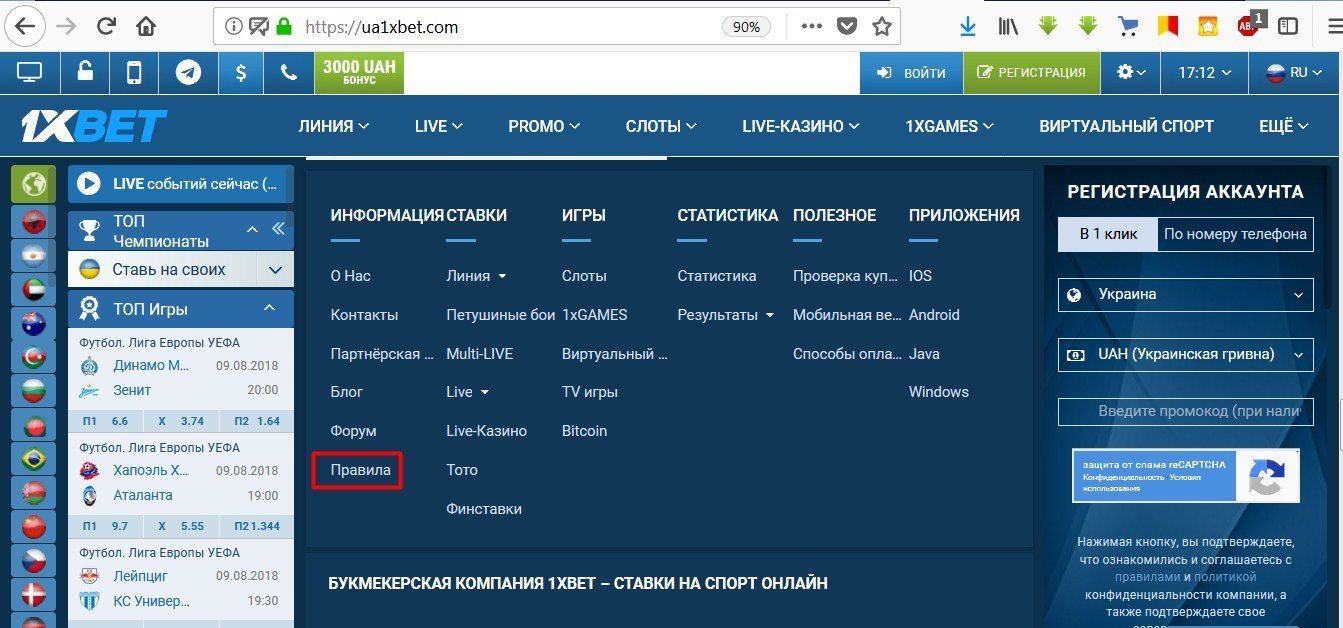Open the LIVE-КАЗИНО menu

tap(799, 126)
